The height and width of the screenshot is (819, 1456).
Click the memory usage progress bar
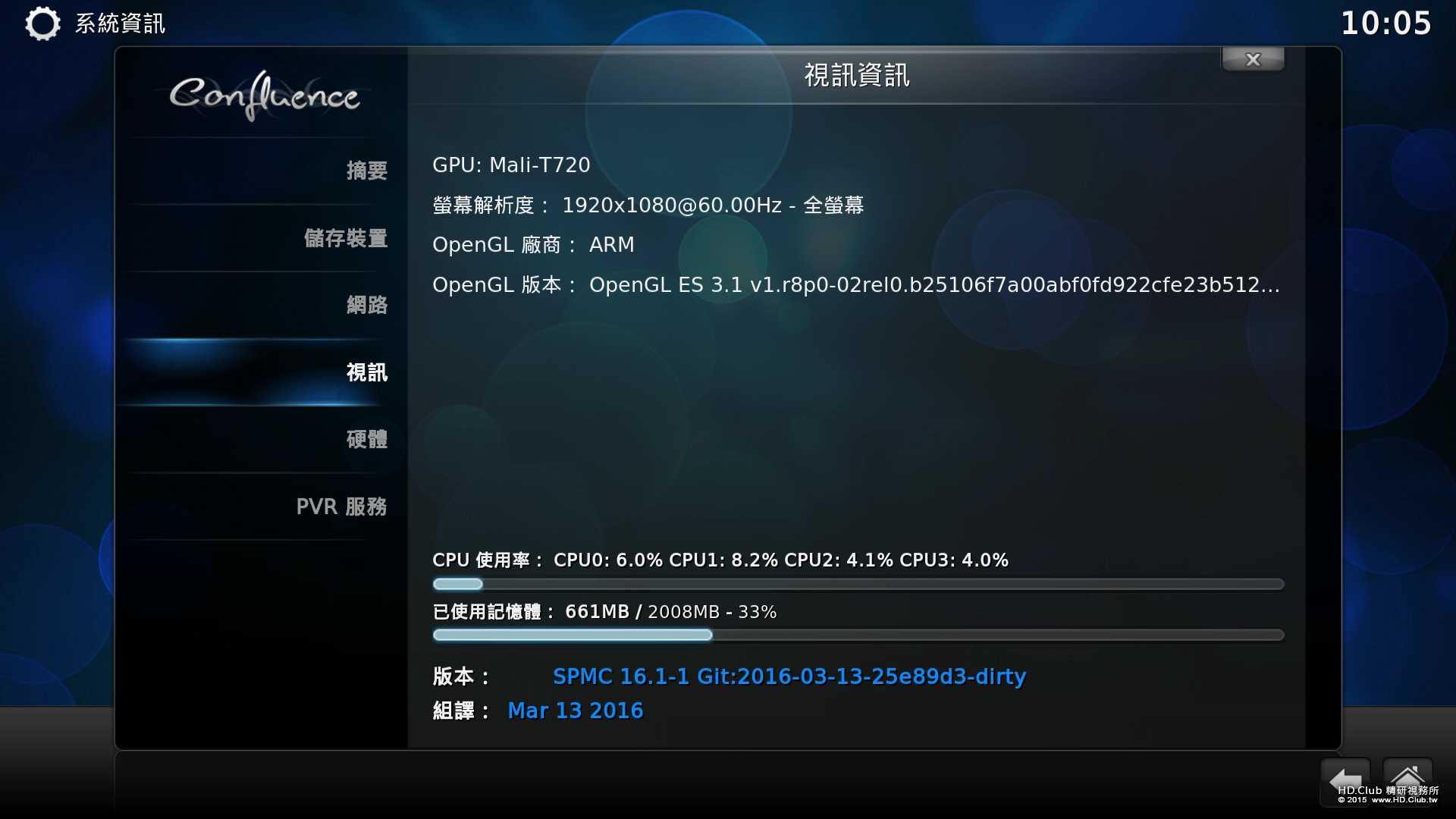858,635
